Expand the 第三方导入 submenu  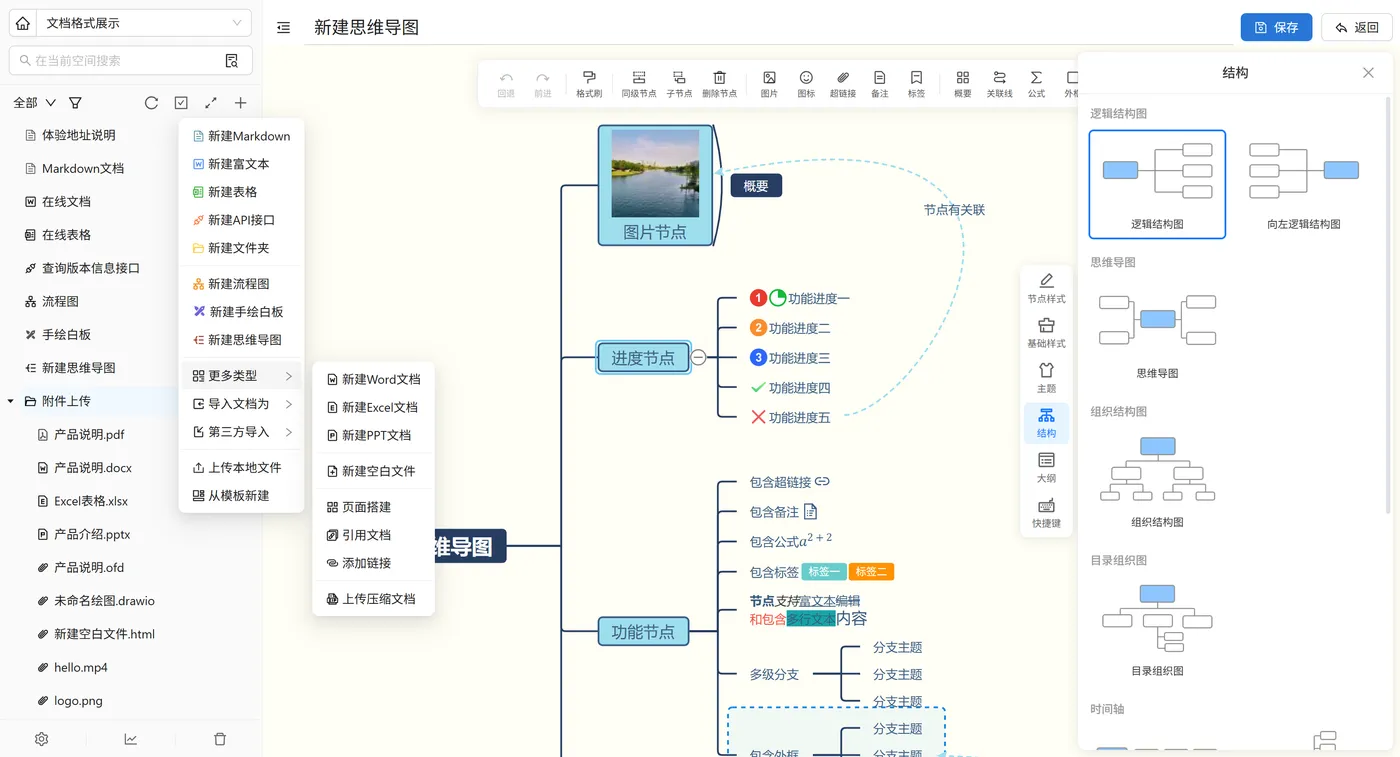(x=241, y=432)
